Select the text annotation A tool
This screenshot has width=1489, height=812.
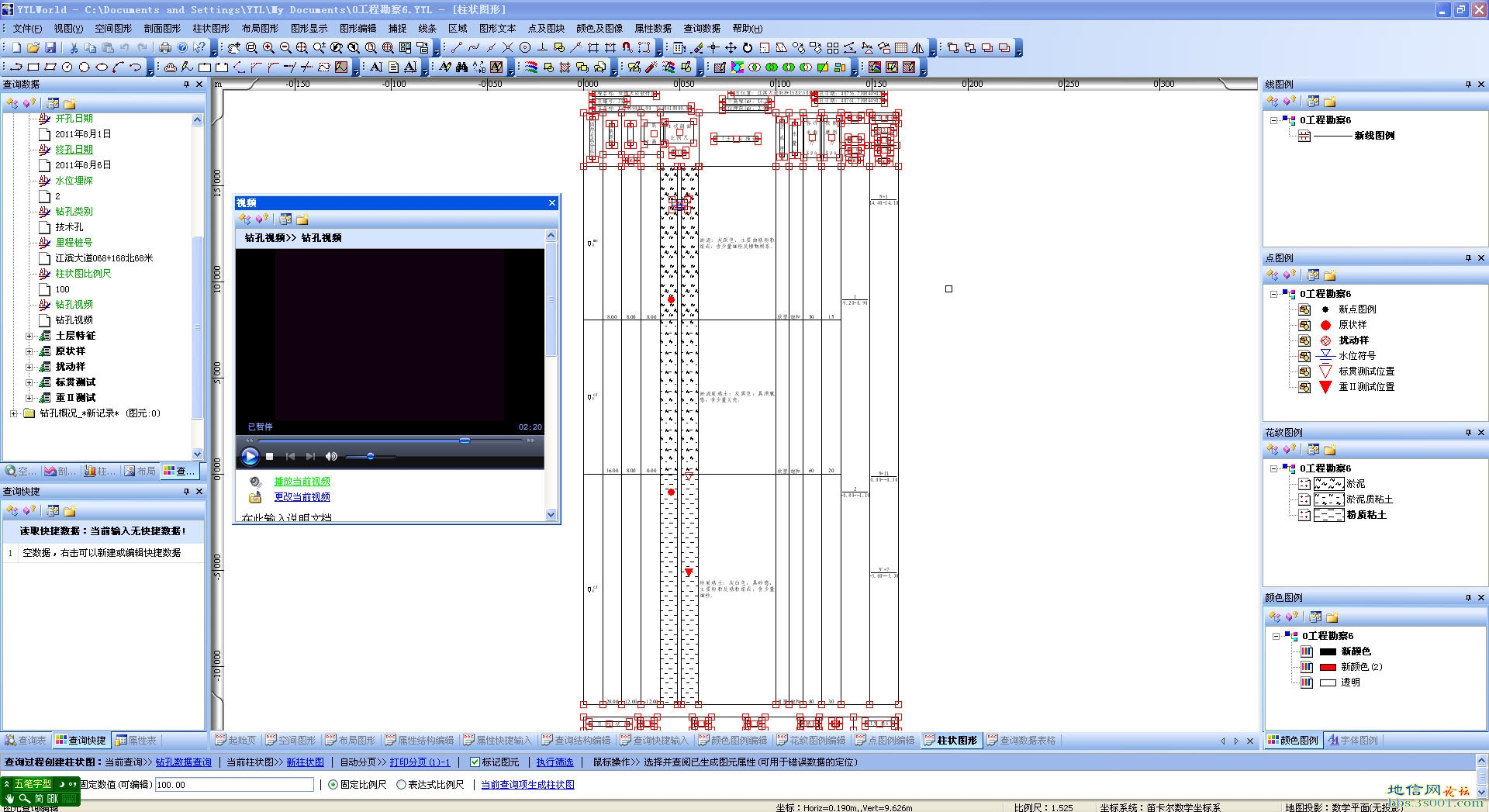coord(376,67)
